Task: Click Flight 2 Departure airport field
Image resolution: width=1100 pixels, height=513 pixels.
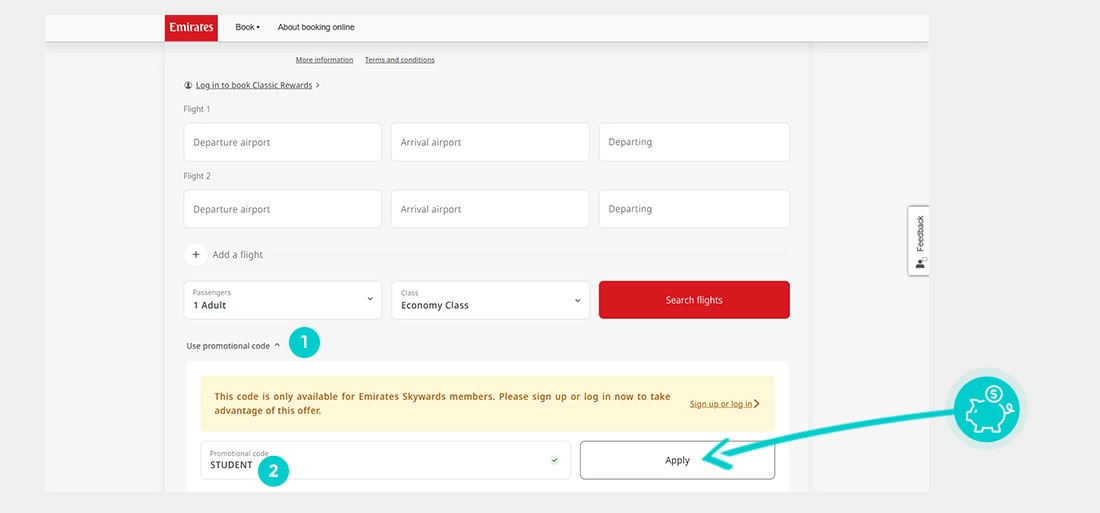Action: [x=283, y=209]
